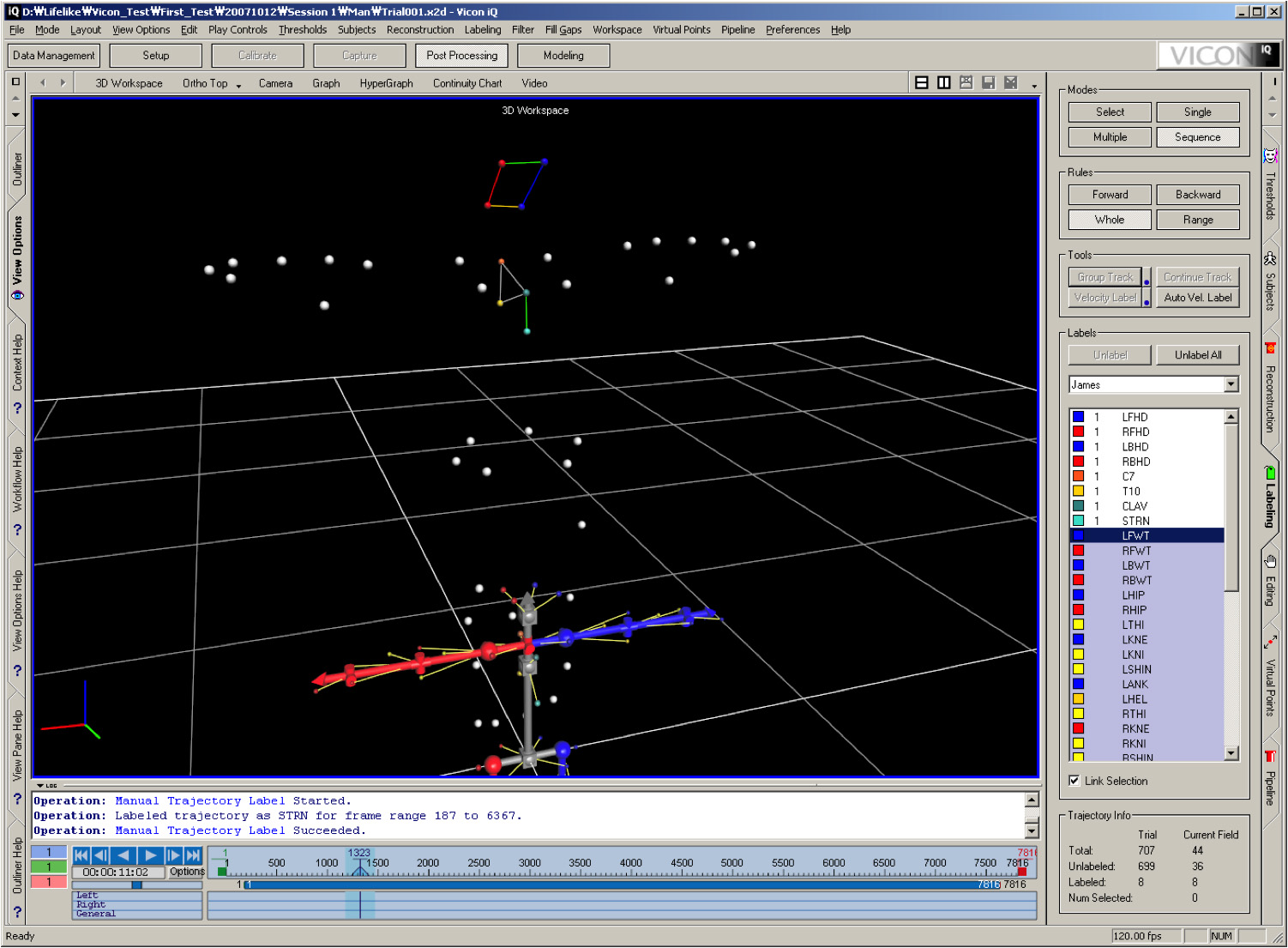Open the Velocity Label options blue-dot button

(1147, 299)
